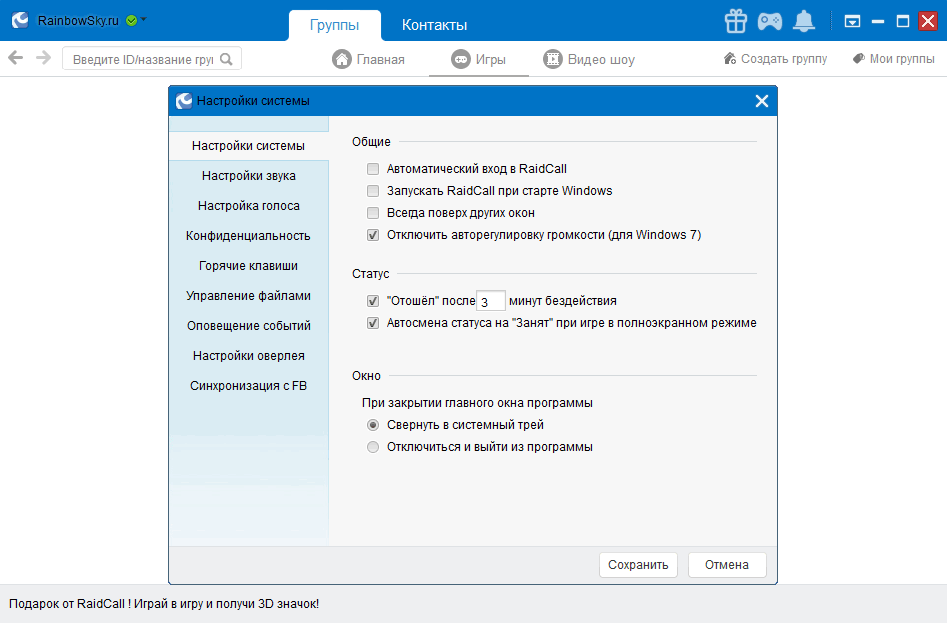
Task: Focus the group ID search field
Action: pos(152,59)
